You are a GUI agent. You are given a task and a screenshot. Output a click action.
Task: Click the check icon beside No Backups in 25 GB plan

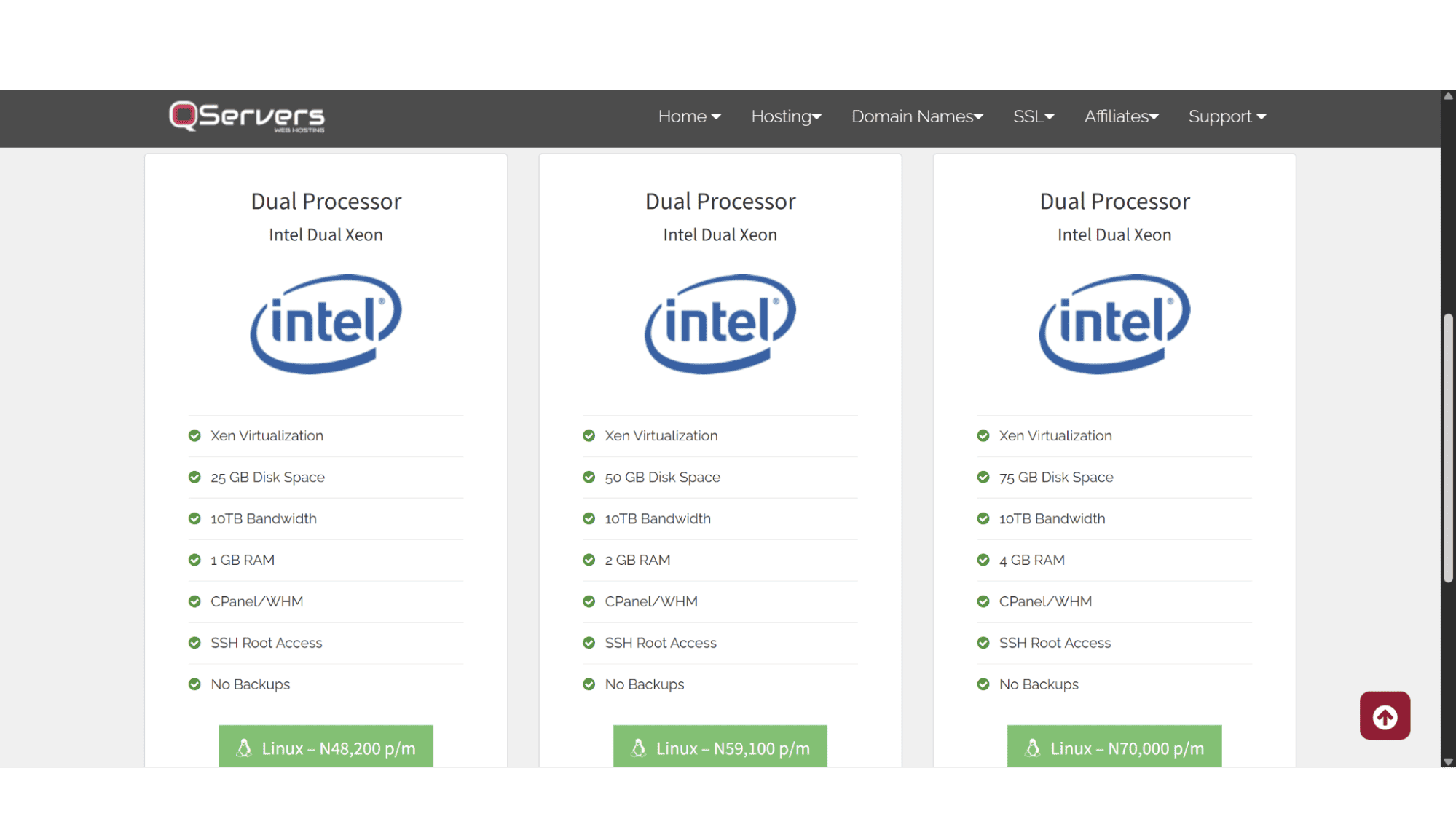[194, 684]
